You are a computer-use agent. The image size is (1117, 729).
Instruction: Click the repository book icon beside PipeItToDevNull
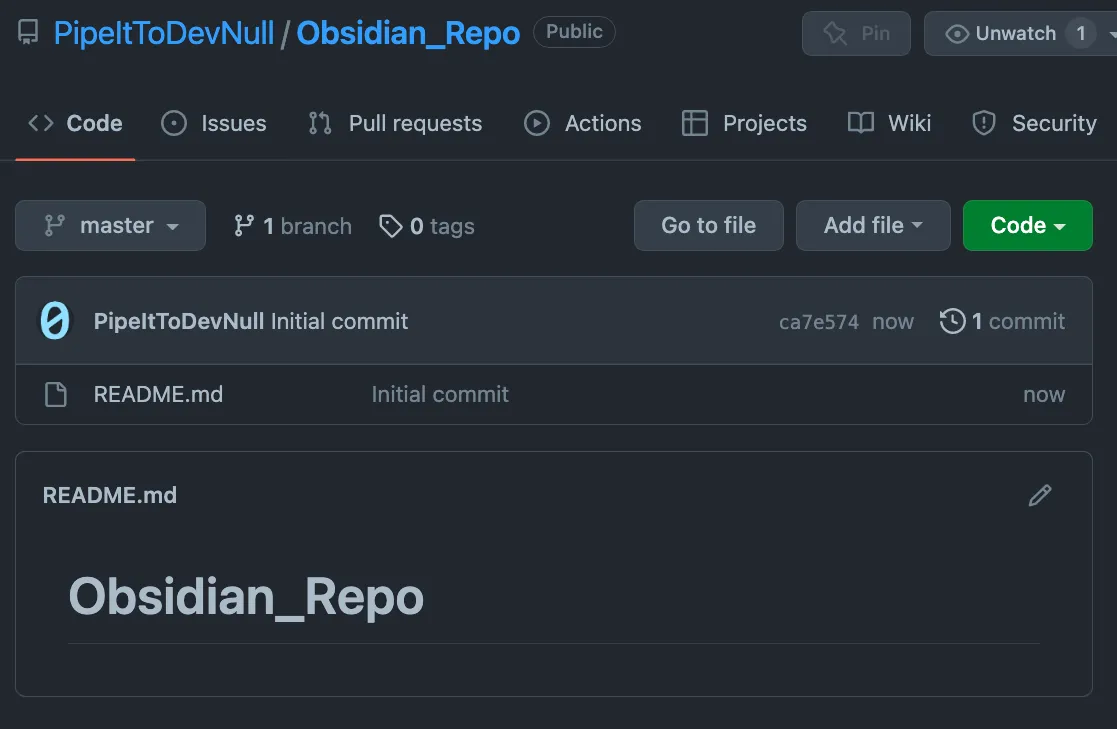point(27,31)
